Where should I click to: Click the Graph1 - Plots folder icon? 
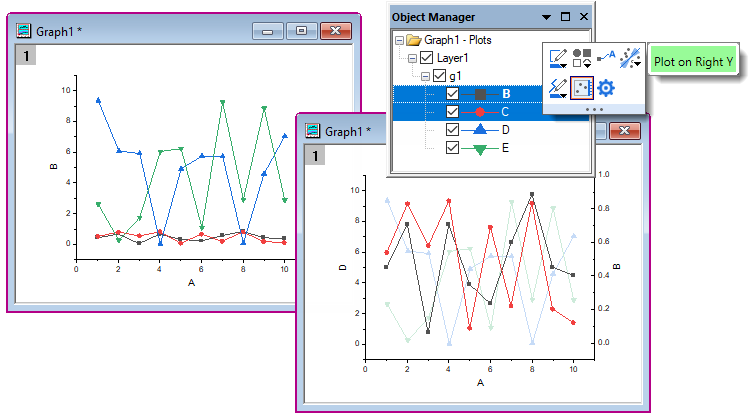414,40
